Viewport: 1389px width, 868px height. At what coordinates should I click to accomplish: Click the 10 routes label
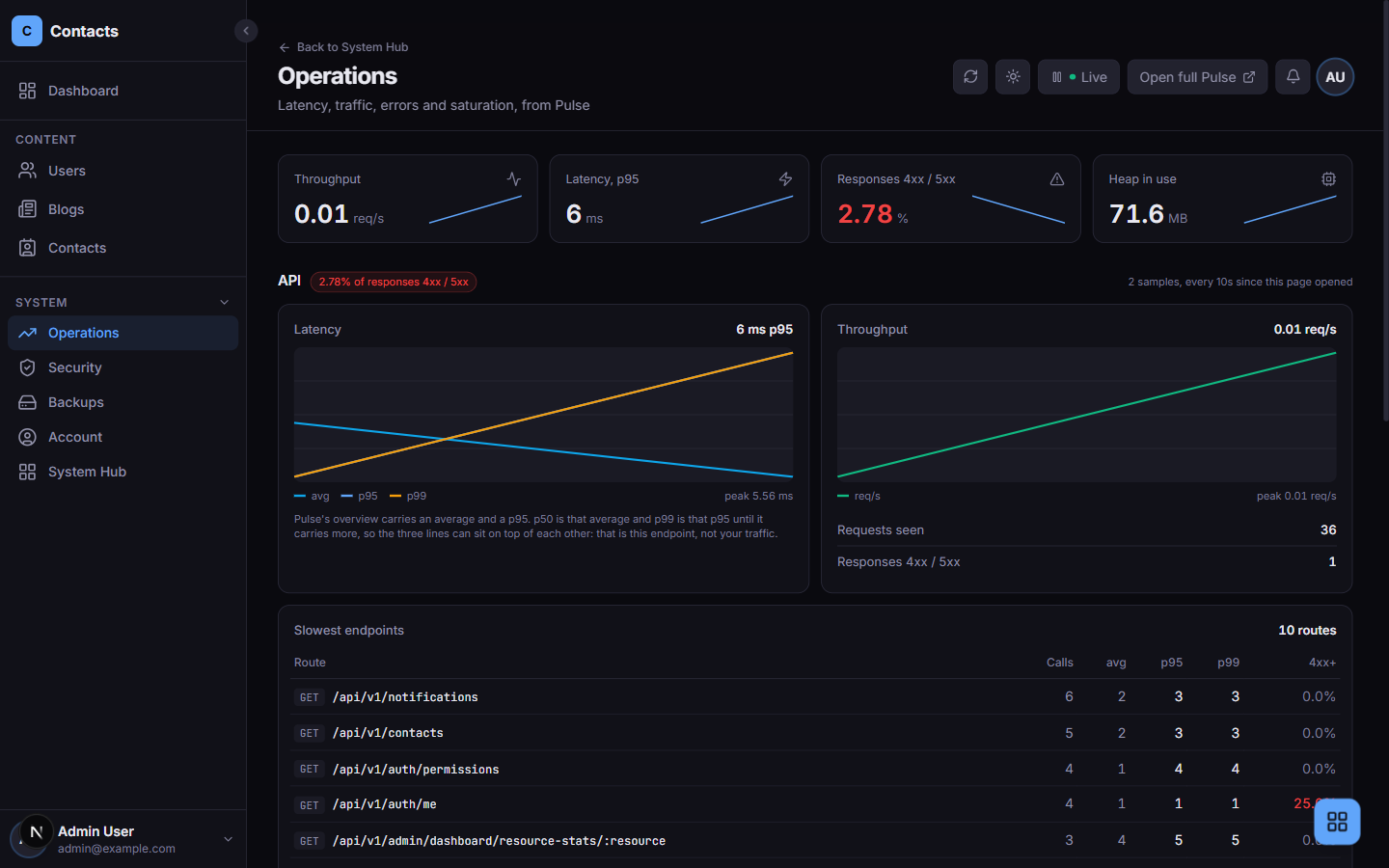pyautogui.click(x=1307, y=630)
